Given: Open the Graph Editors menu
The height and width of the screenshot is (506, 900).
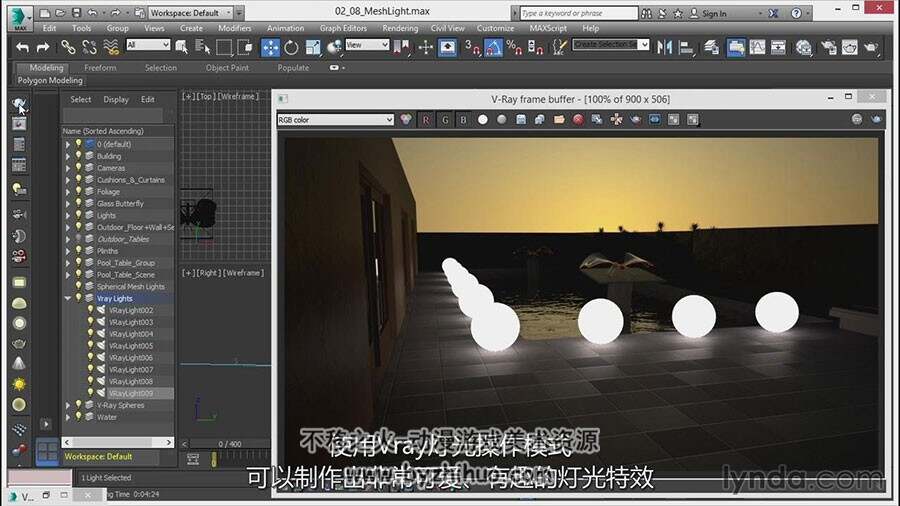Looking at the screenshot, I should click(343, 28).
